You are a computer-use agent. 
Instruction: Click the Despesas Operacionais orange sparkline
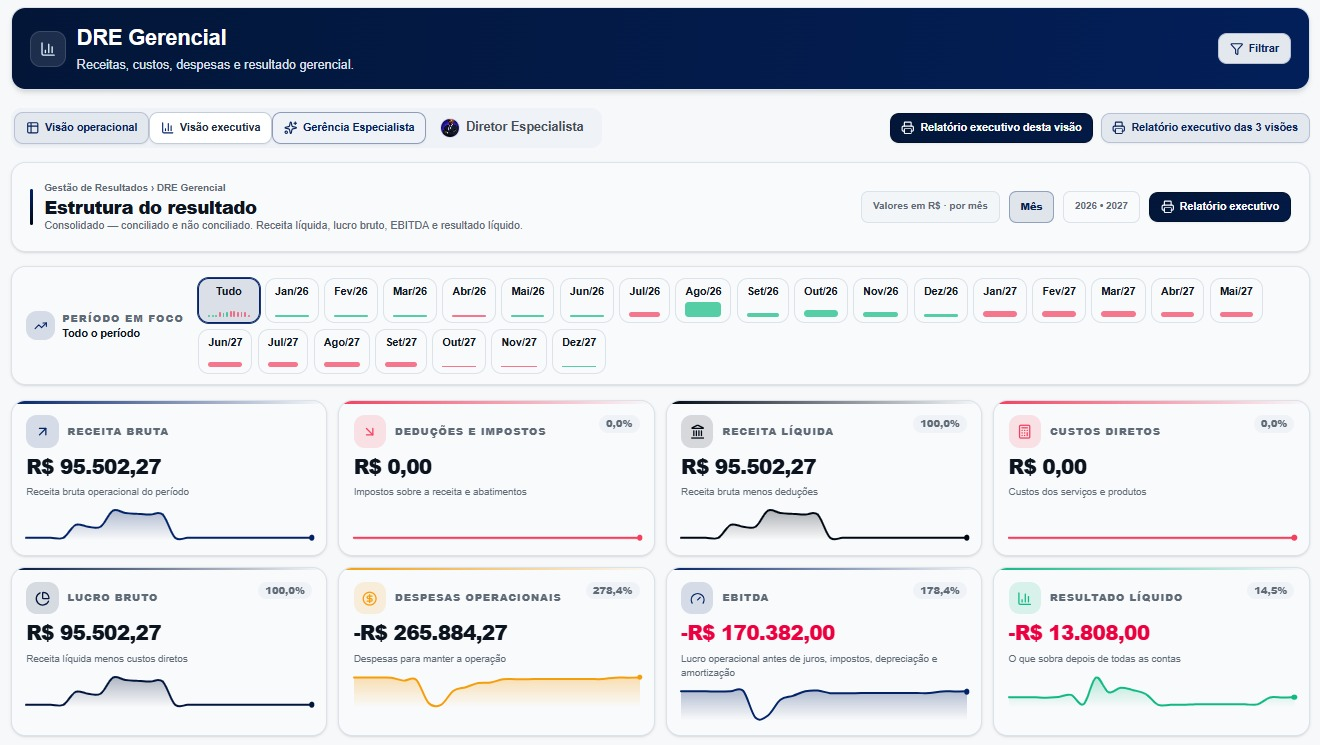tap(497, 691)
